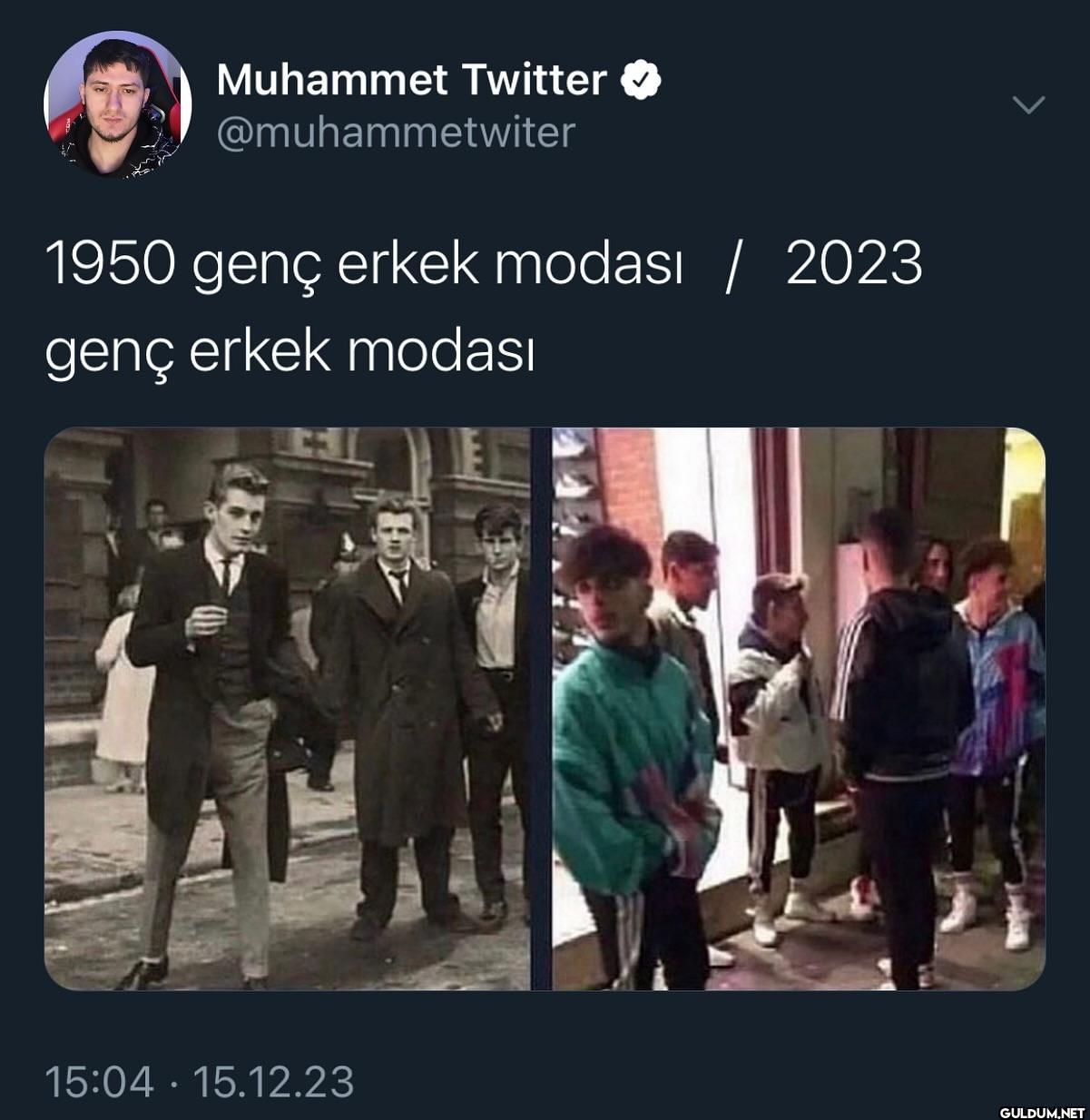Screen dimensions: 1090x1120
Task: Click the tweet's second line "genç erkek modası"
Action: (x=290, y=352)
